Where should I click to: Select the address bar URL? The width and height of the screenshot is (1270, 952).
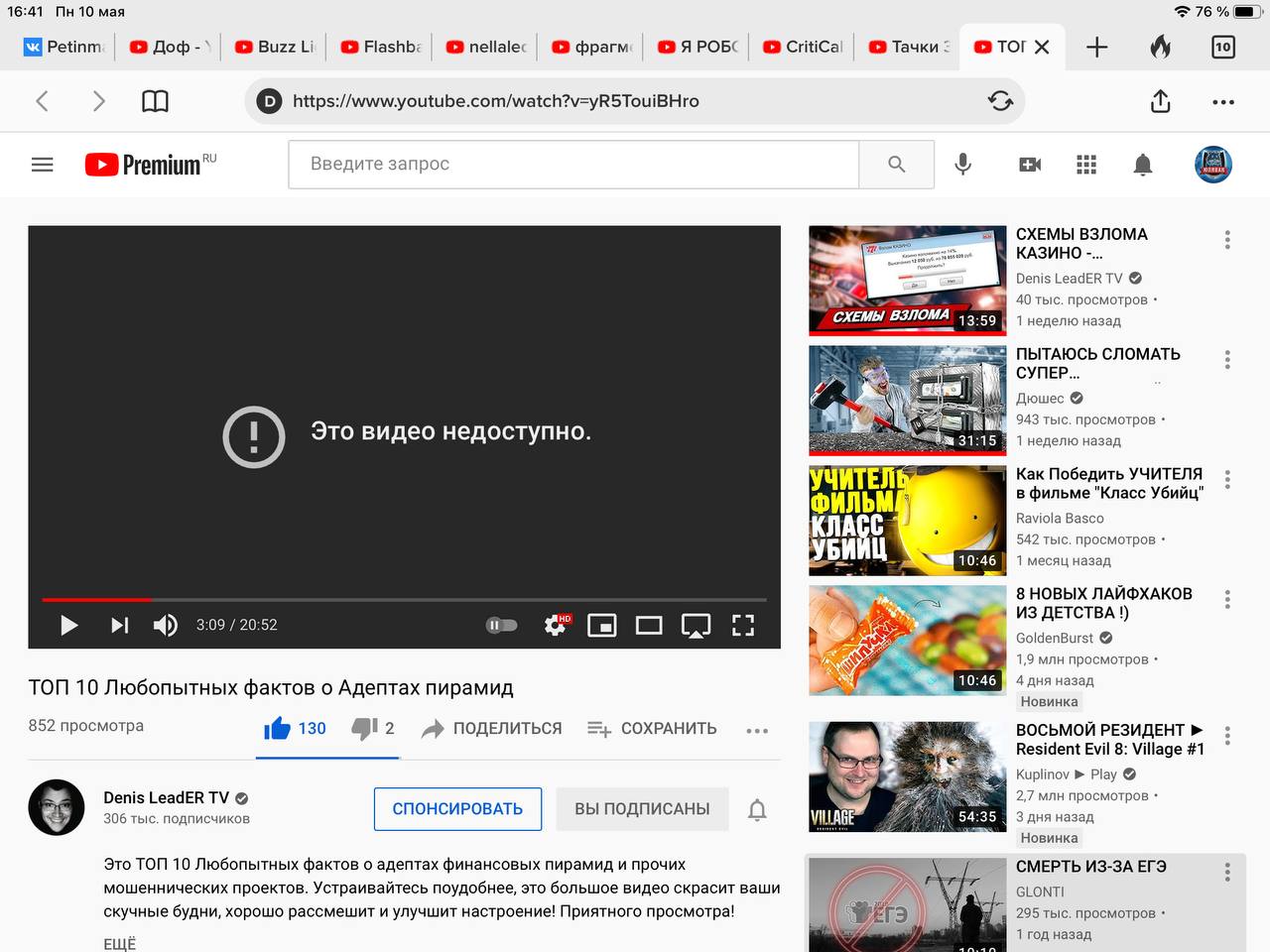496,100
